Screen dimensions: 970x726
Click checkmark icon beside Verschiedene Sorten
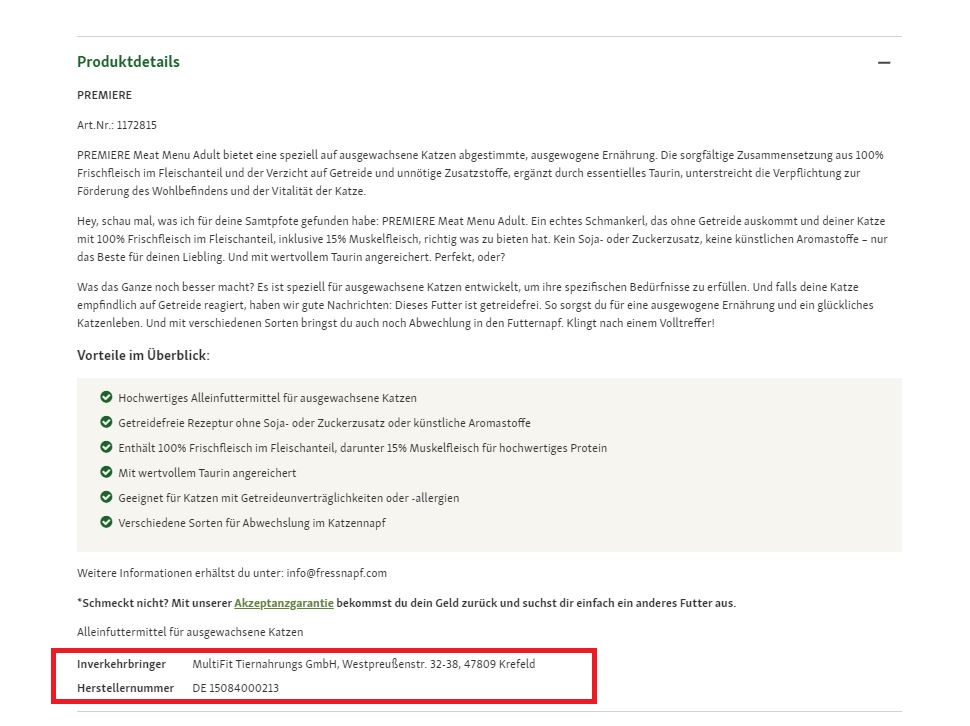[x=106, y=523]
